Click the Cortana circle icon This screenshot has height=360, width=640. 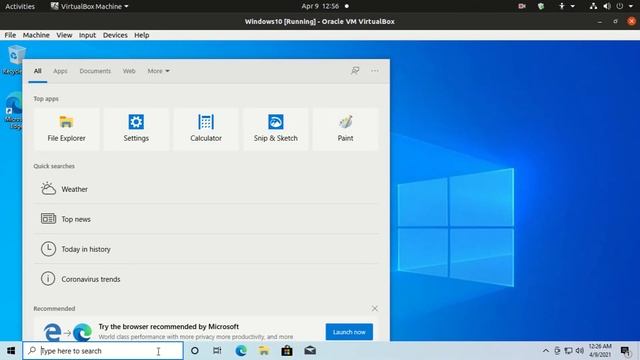coord(195,351)
